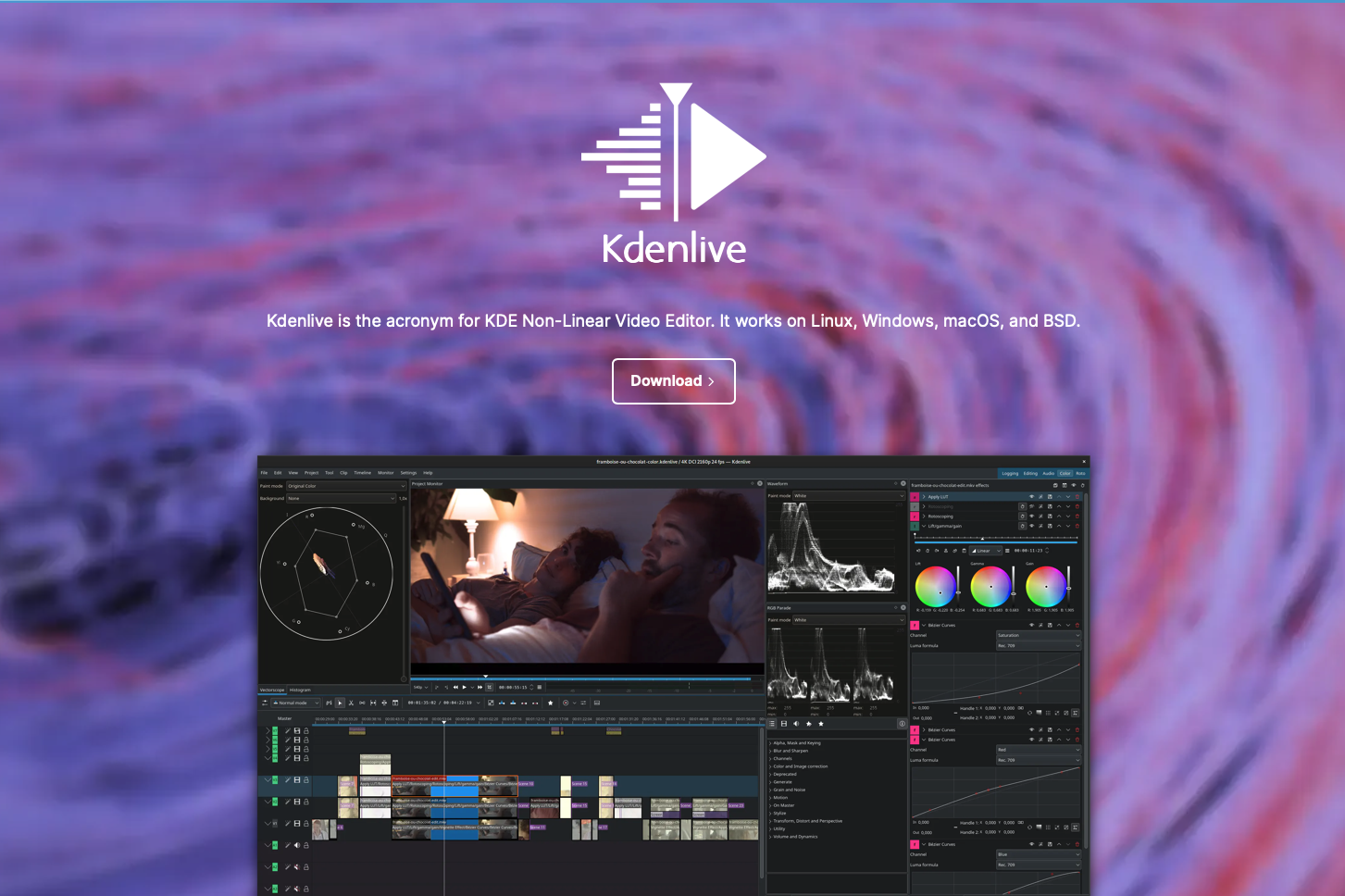Image resolution: width=1345 pixels, height=896 pixels.
Task: Open the Channel dropdown showing Saturation
Action: coord(1038,636)
